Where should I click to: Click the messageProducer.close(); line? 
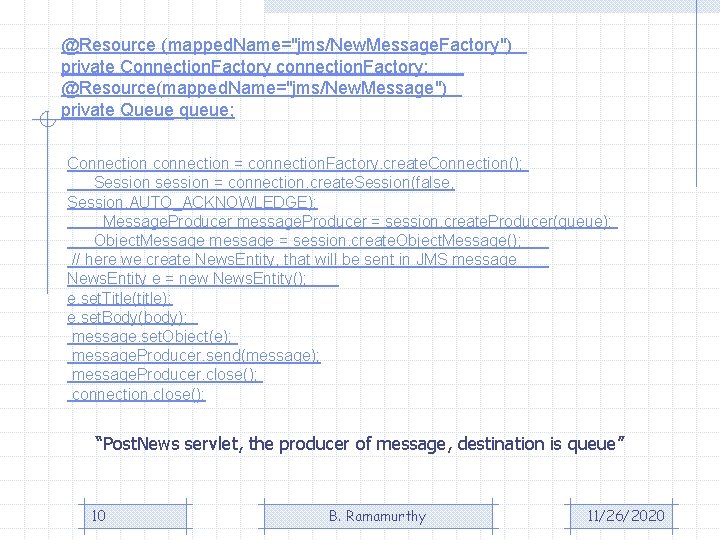coord(165,375)
